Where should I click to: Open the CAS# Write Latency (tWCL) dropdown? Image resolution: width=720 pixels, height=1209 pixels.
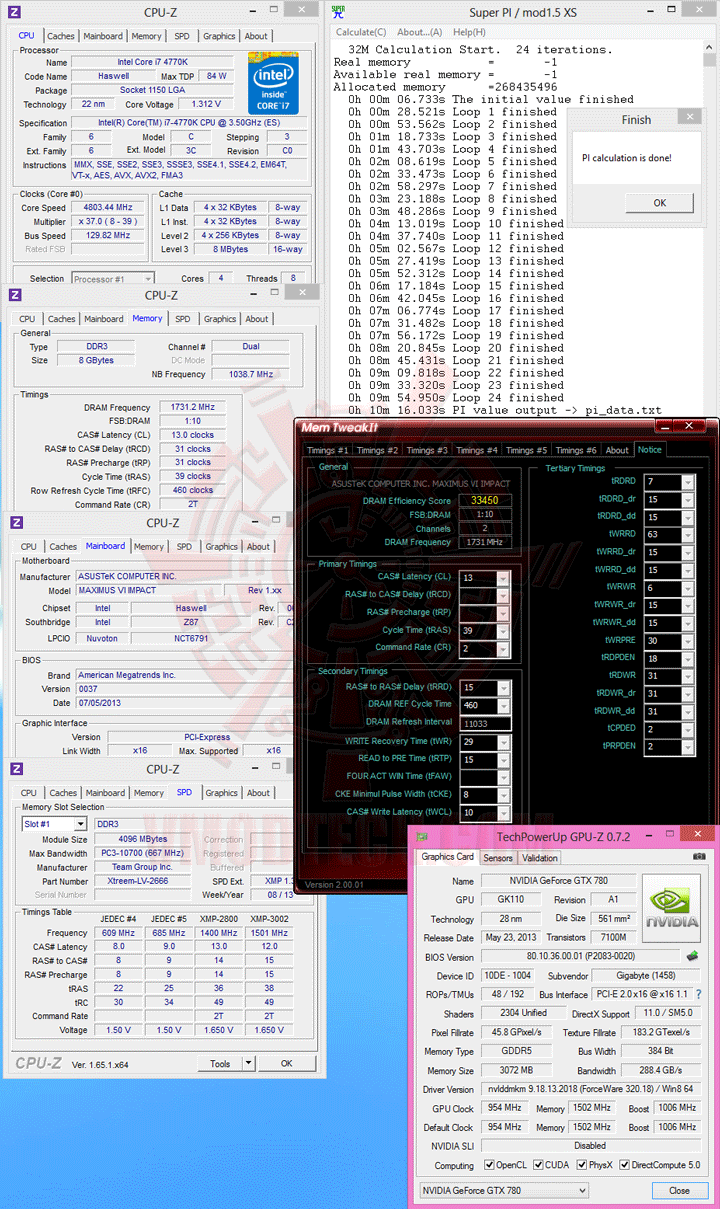(503, 812)
